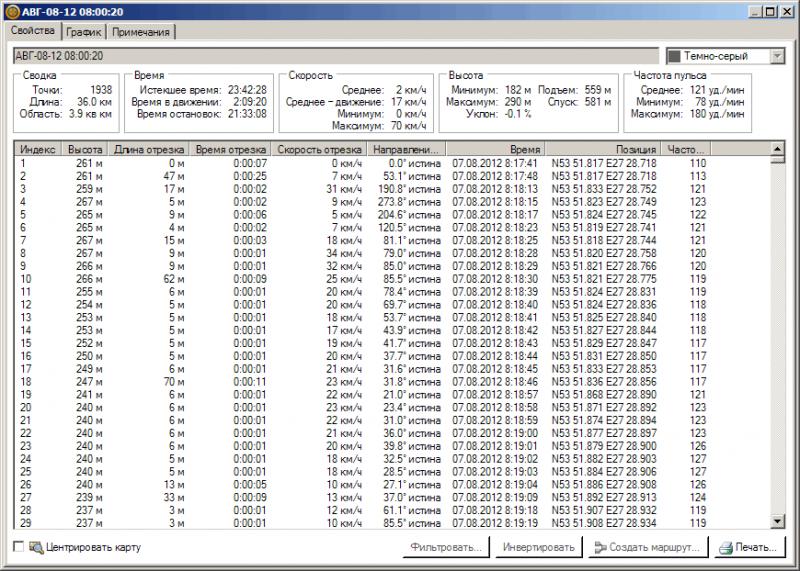Click position N53 51.884 E27 28.906
The height and width of the screenshot is (571, 800).
(604, 471)
